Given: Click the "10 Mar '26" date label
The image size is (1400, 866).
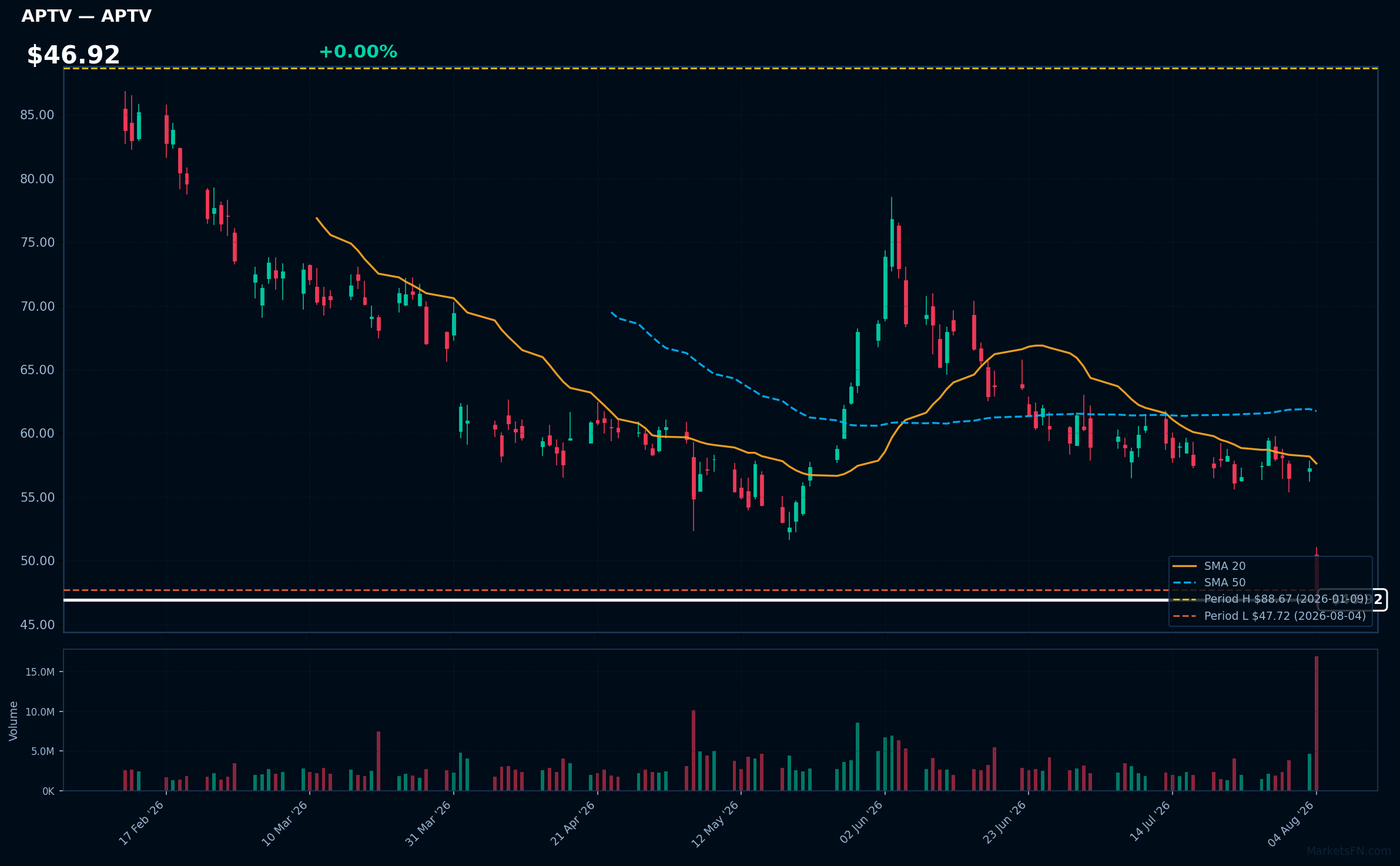Looking at the screenshot, I should 285,823.
